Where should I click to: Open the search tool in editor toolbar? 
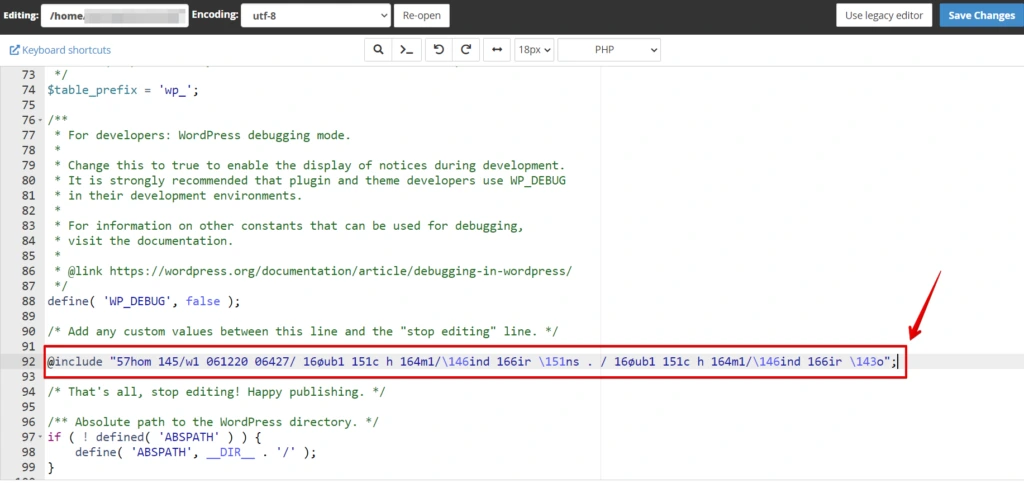tap(377, 50)
